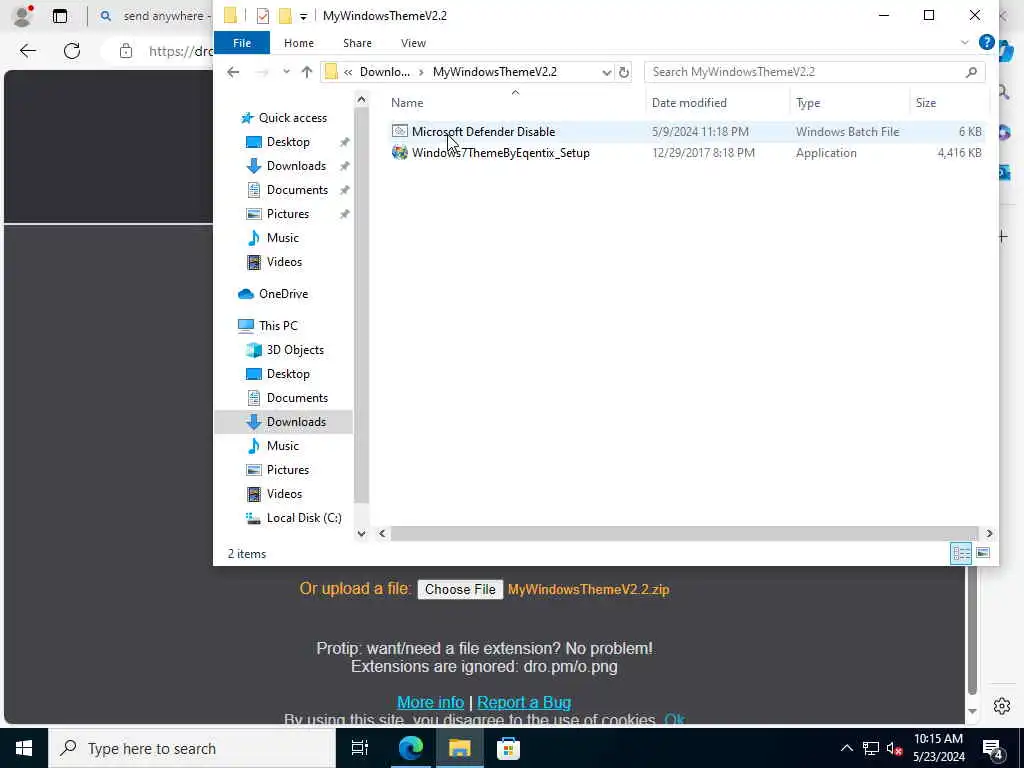Open Task View from taskbar
Viewport: 1024px width, 768px height.
[x=360, y=748]
